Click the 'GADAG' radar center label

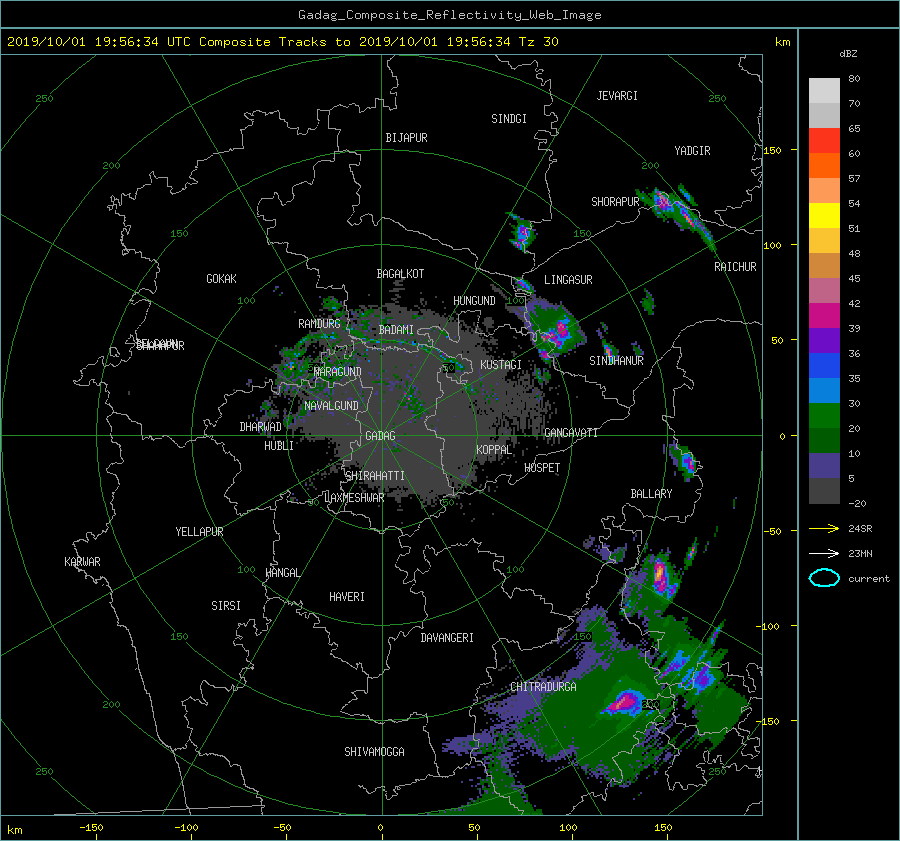(380, 436)
